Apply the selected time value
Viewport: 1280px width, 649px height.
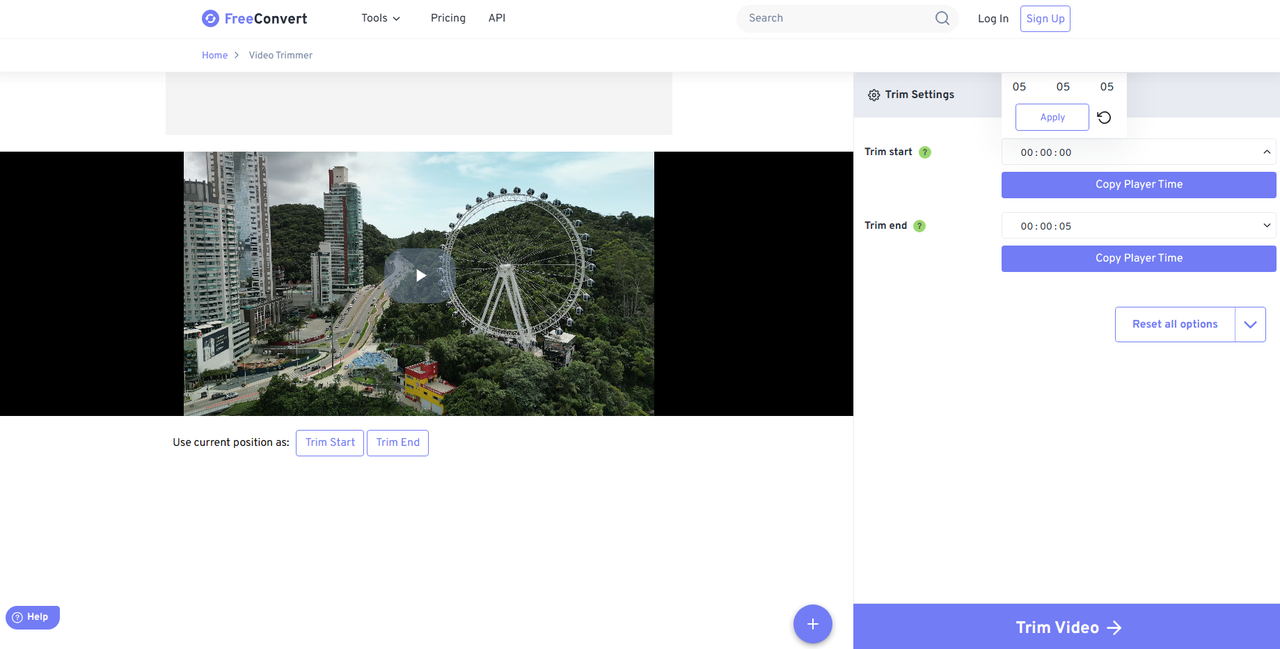tap(1052, 117)
